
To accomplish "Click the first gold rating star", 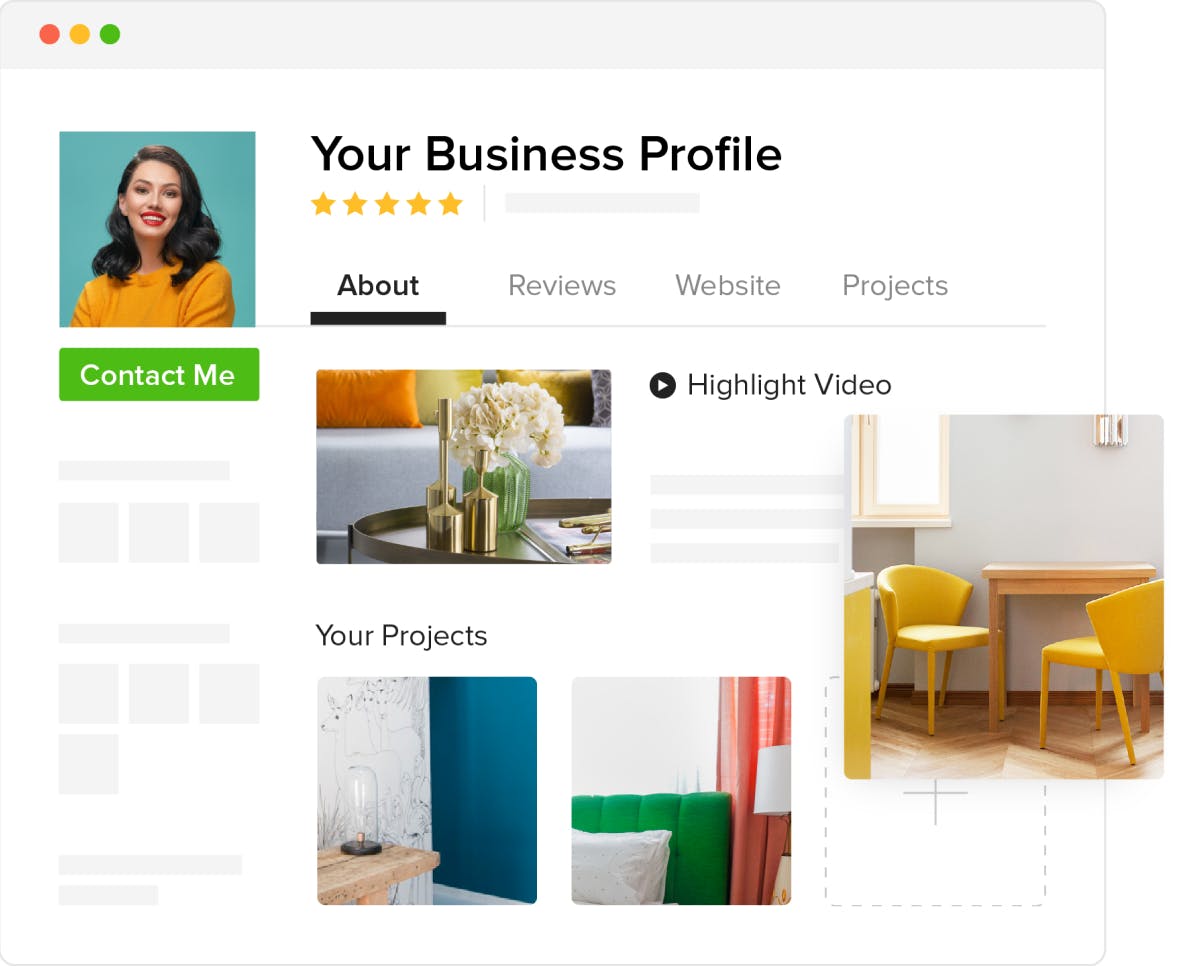I will coord(323,203).
